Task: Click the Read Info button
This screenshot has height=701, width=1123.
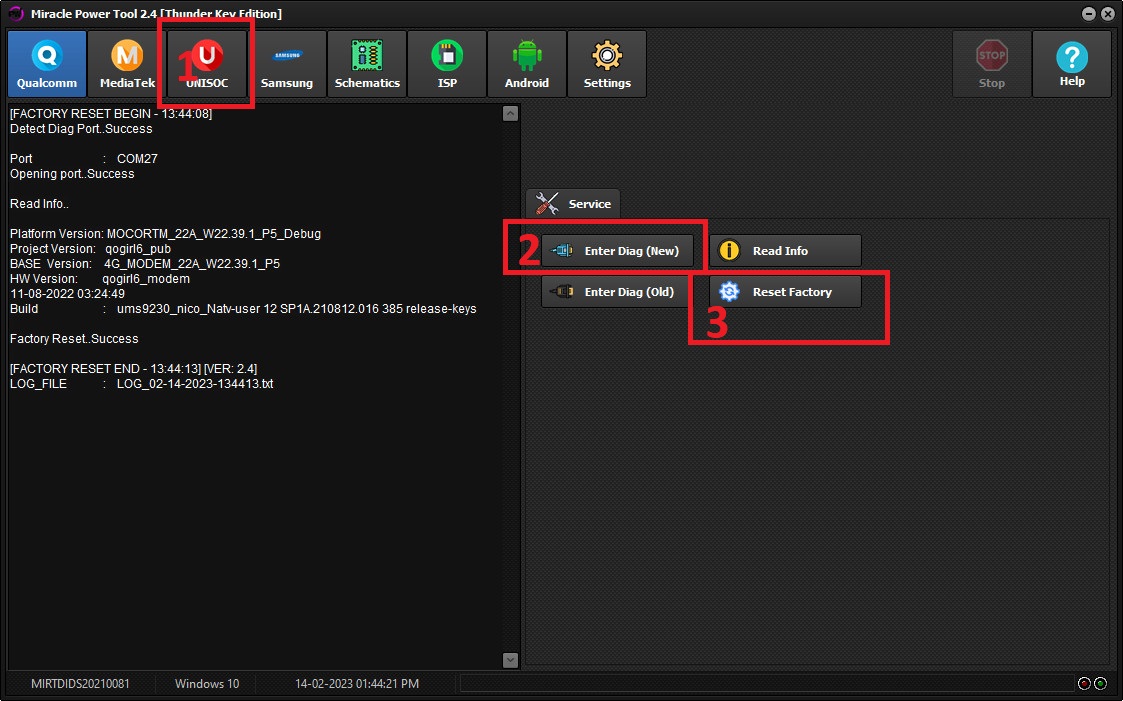Action: (x=786, y=251)
